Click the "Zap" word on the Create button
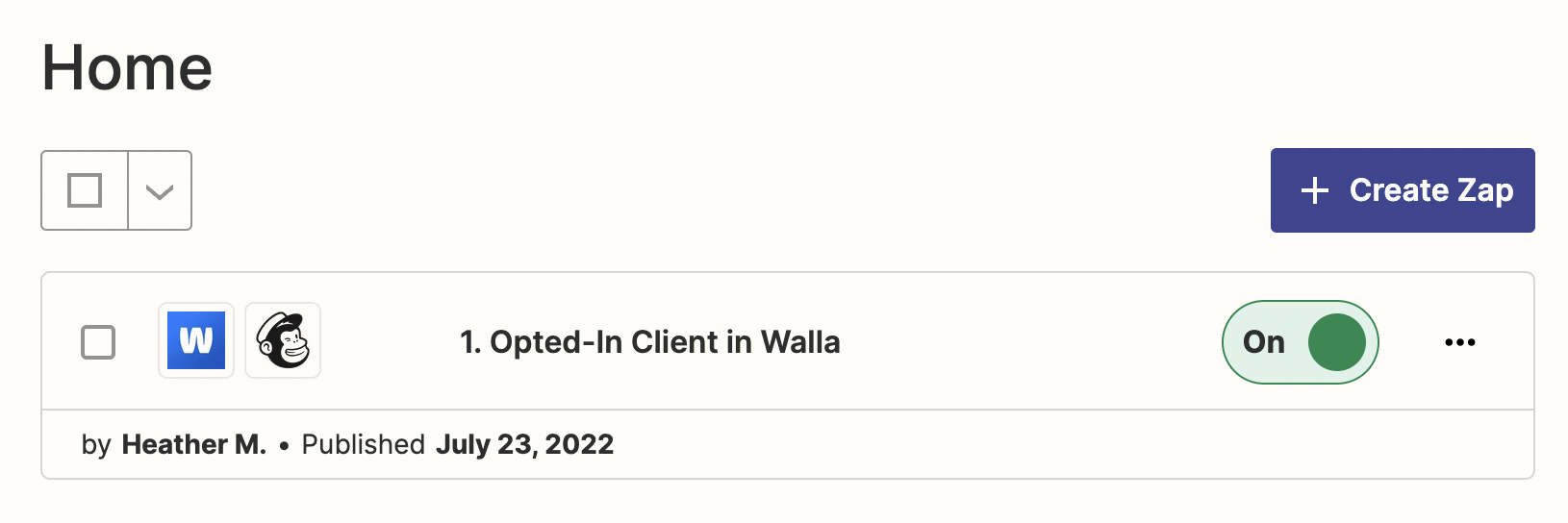This screenshot has height=523, width=1568. pos(1485,190)
